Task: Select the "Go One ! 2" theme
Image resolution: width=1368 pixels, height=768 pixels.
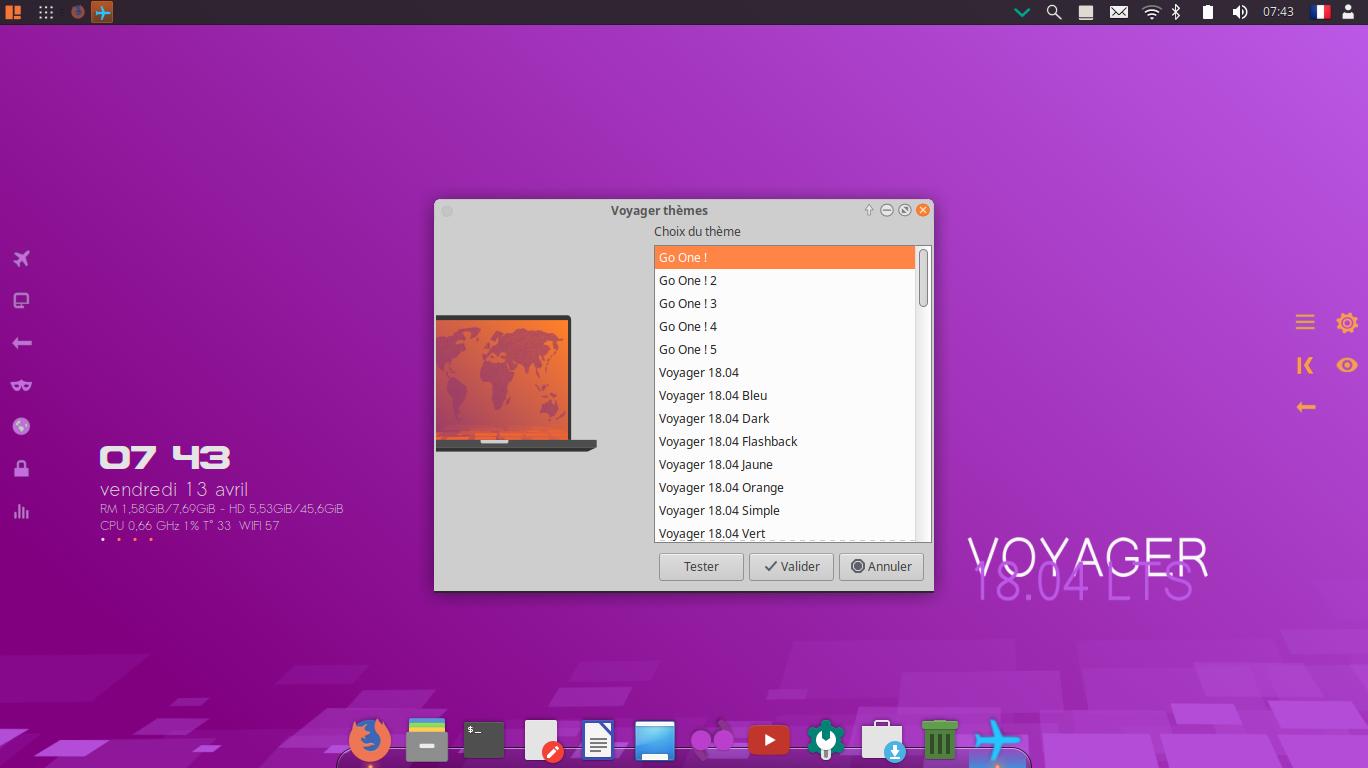Action: (x=785, y=281)
